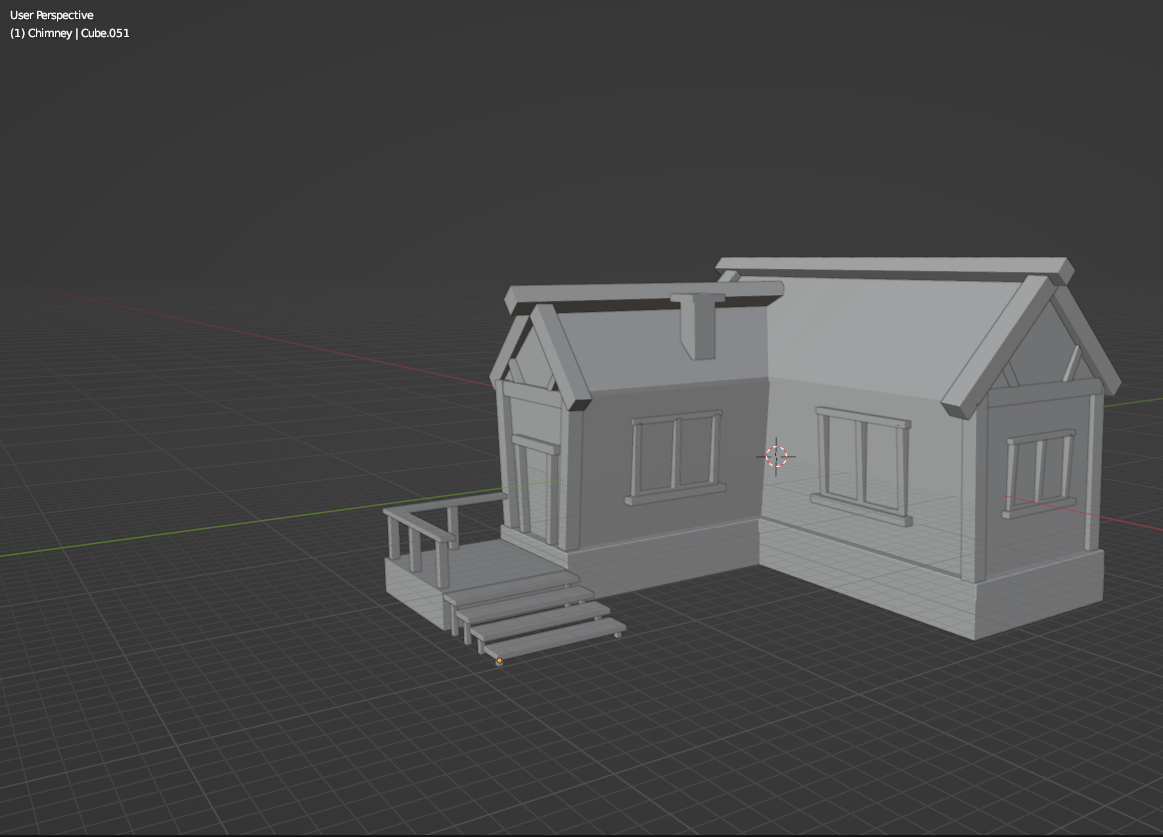Click the orange origin point near the stairs
The height and width of the screenshot is (837, 1163).
499,660
